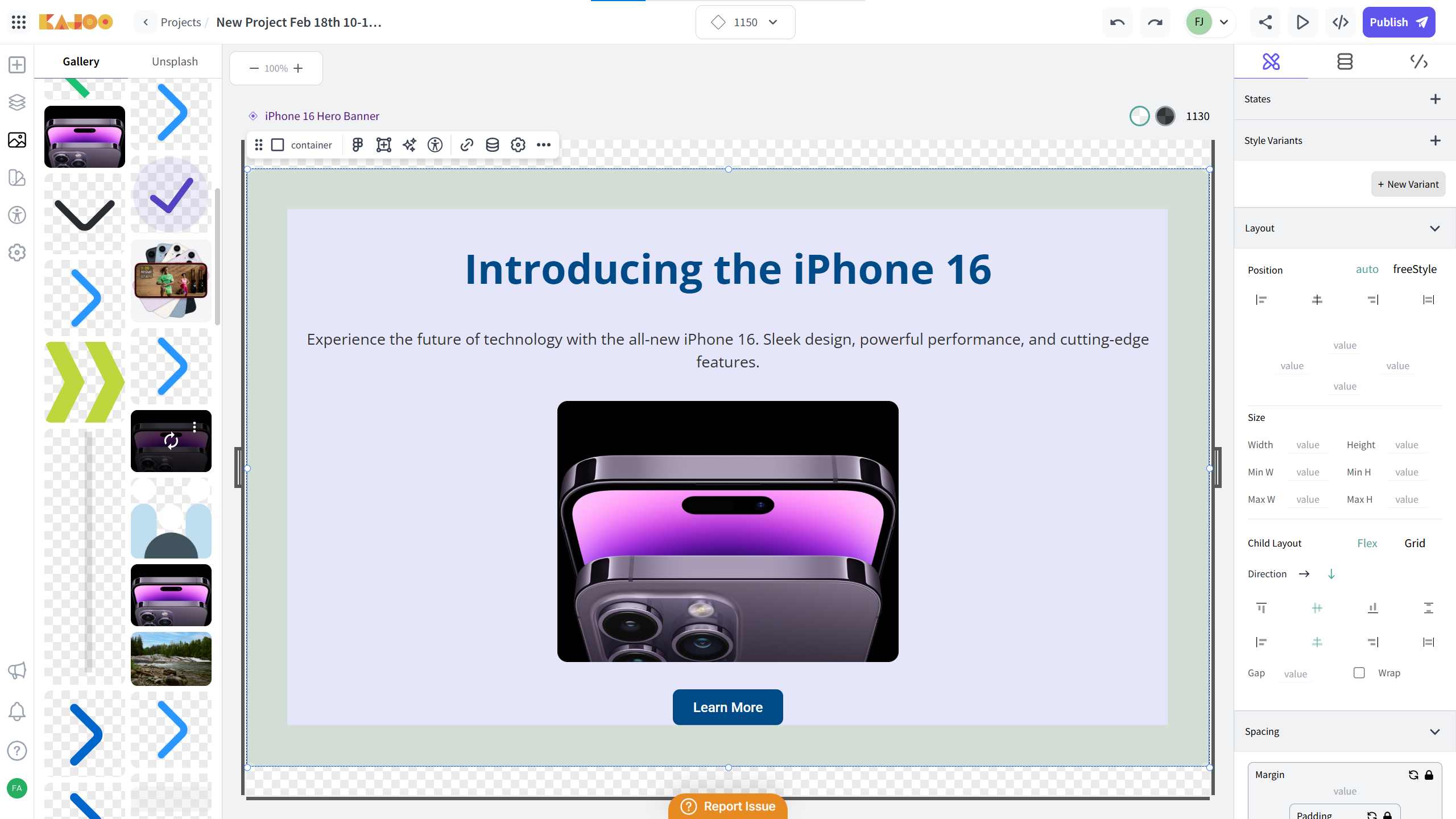Image resolution: width=1456 pixels, height=819 pixels.
Task: Enable the Wrap checkbox
Action: tap(1359, 673)
